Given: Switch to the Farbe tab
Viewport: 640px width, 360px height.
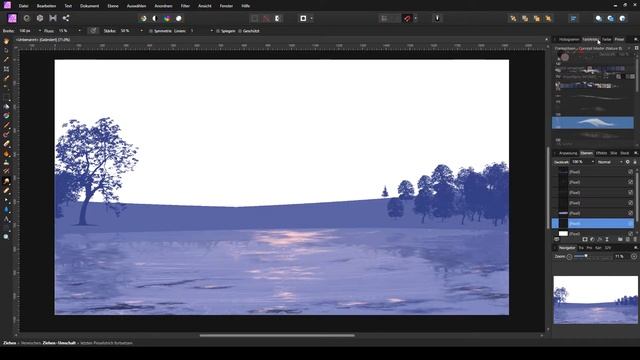Looking at the screenshot, I should point(607,40).
